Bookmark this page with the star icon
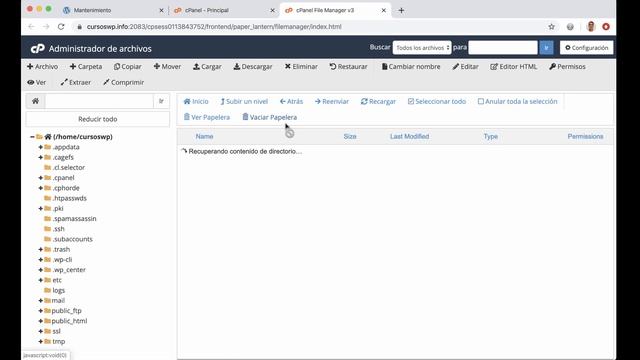This screenshot has height=360, width=640. tap(551, 27)
